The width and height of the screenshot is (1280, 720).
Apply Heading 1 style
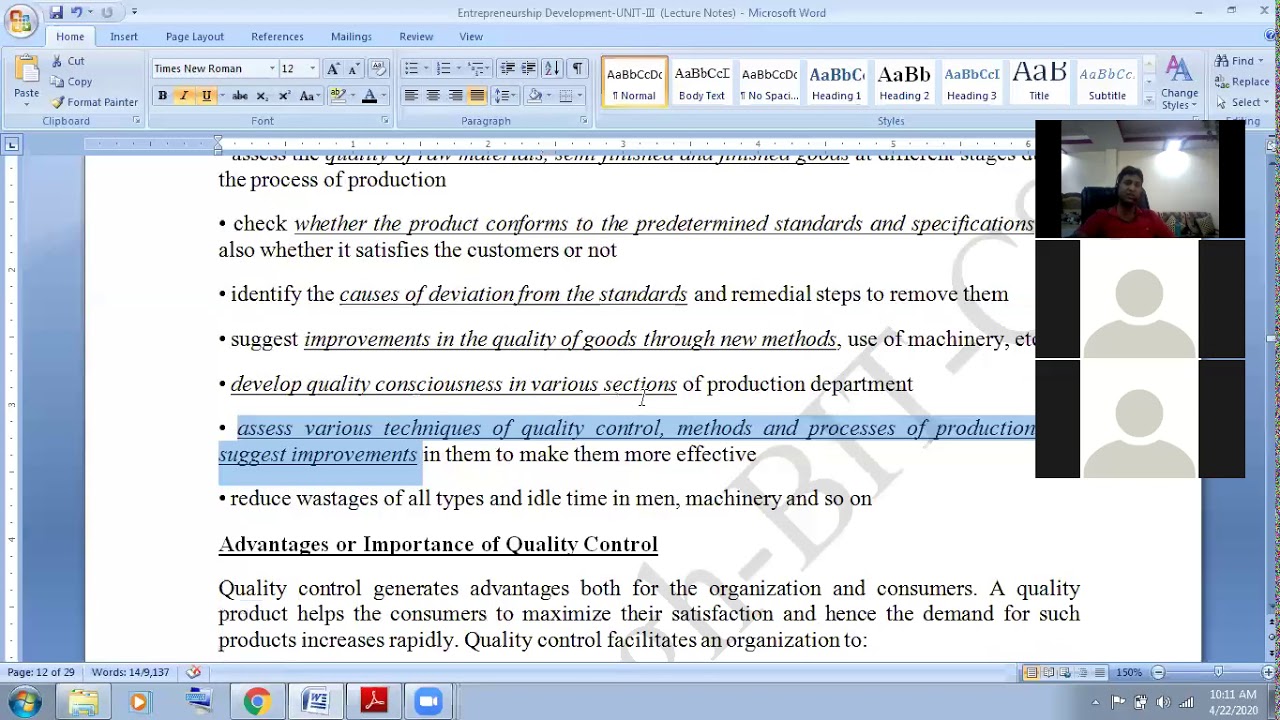point(836,82)
